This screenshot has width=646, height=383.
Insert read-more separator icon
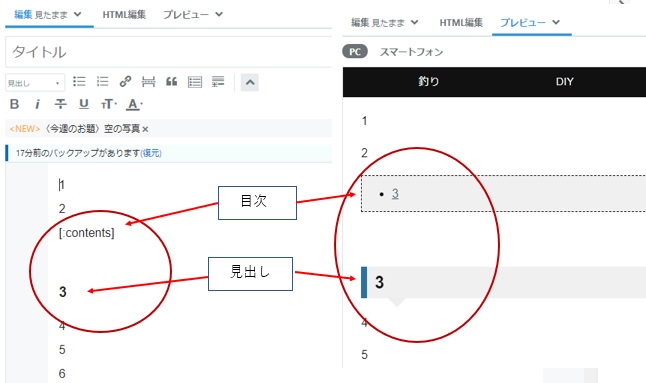click(x=148, y=82)
